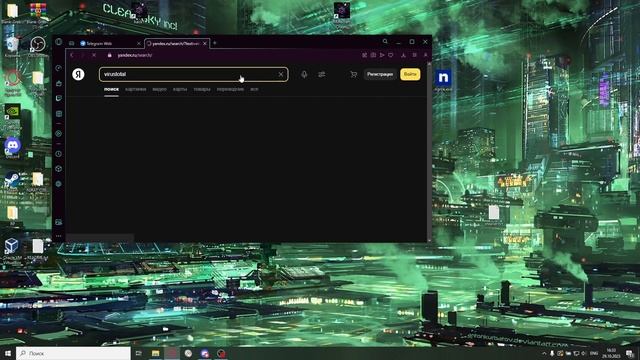Switch to the Переводчик tab

230,89
